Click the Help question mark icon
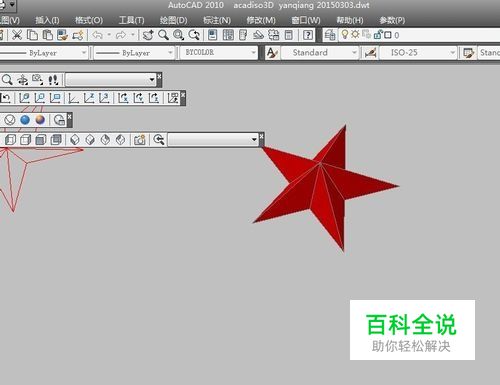The width and height of the screenshot is (500, 385). [x=308, y=35]
